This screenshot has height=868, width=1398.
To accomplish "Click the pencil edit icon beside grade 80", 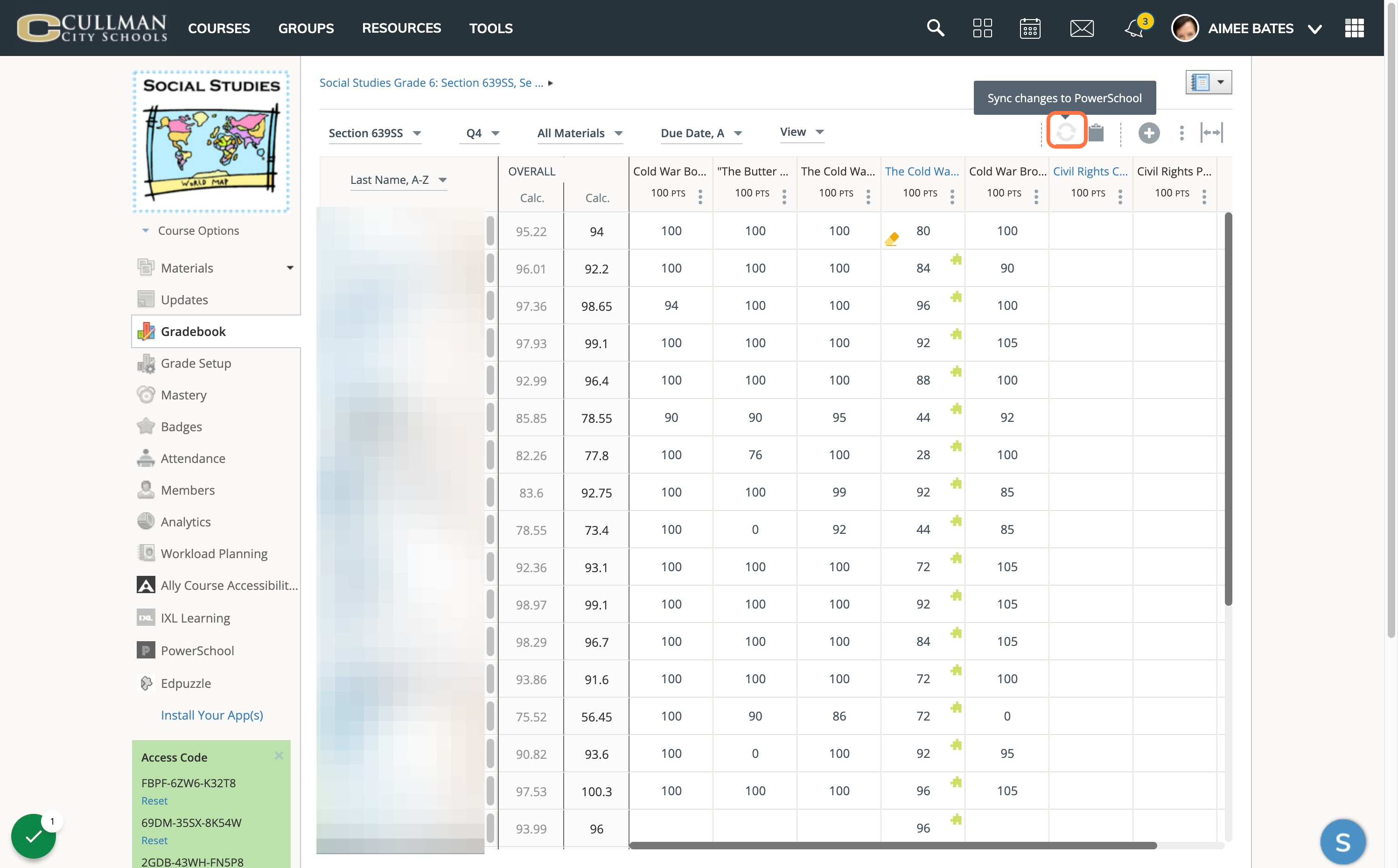I will pyautogui.click(x=892, y=239).
